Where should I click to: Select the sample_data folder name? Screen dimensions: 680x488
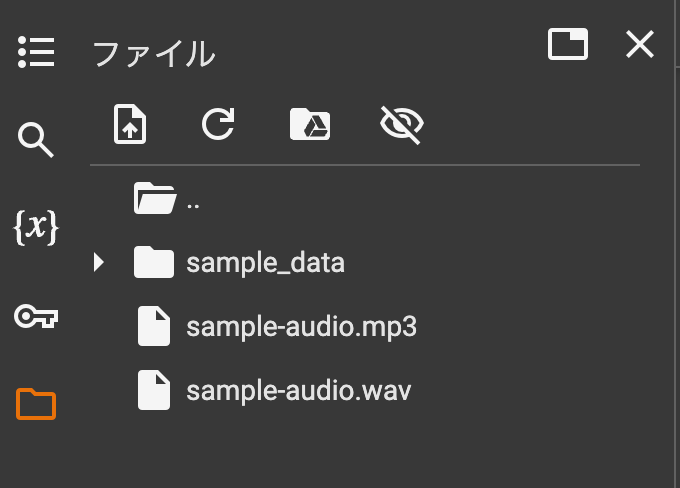(x=265, y=263)
